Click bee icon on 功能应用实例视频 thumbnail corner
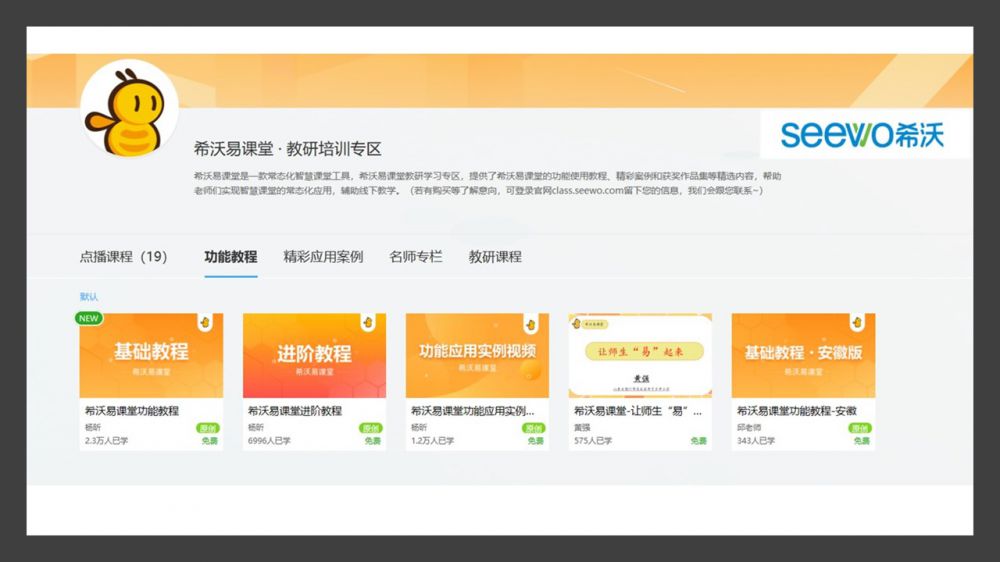This screenshot has width=1000, height=562. point(531,323)
